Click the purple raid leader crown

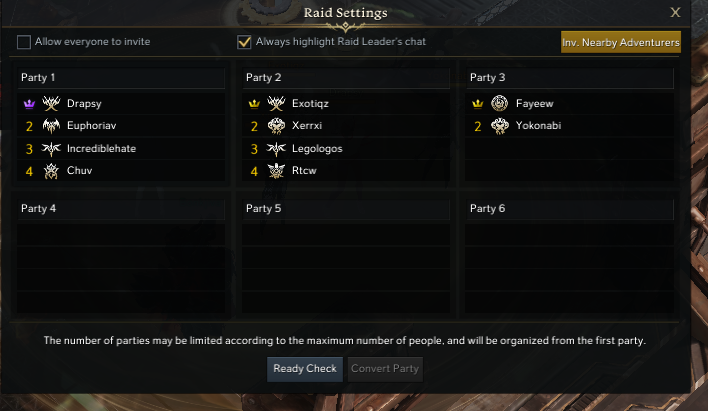(x=29, y=104)
